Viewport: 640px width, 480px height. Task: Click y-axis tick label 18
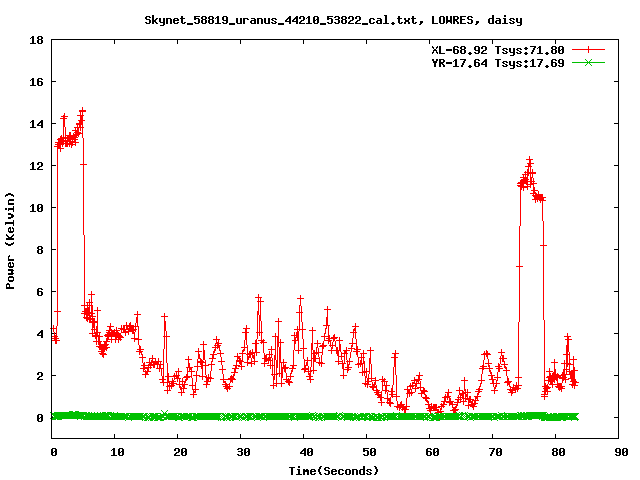click(36, 40)
